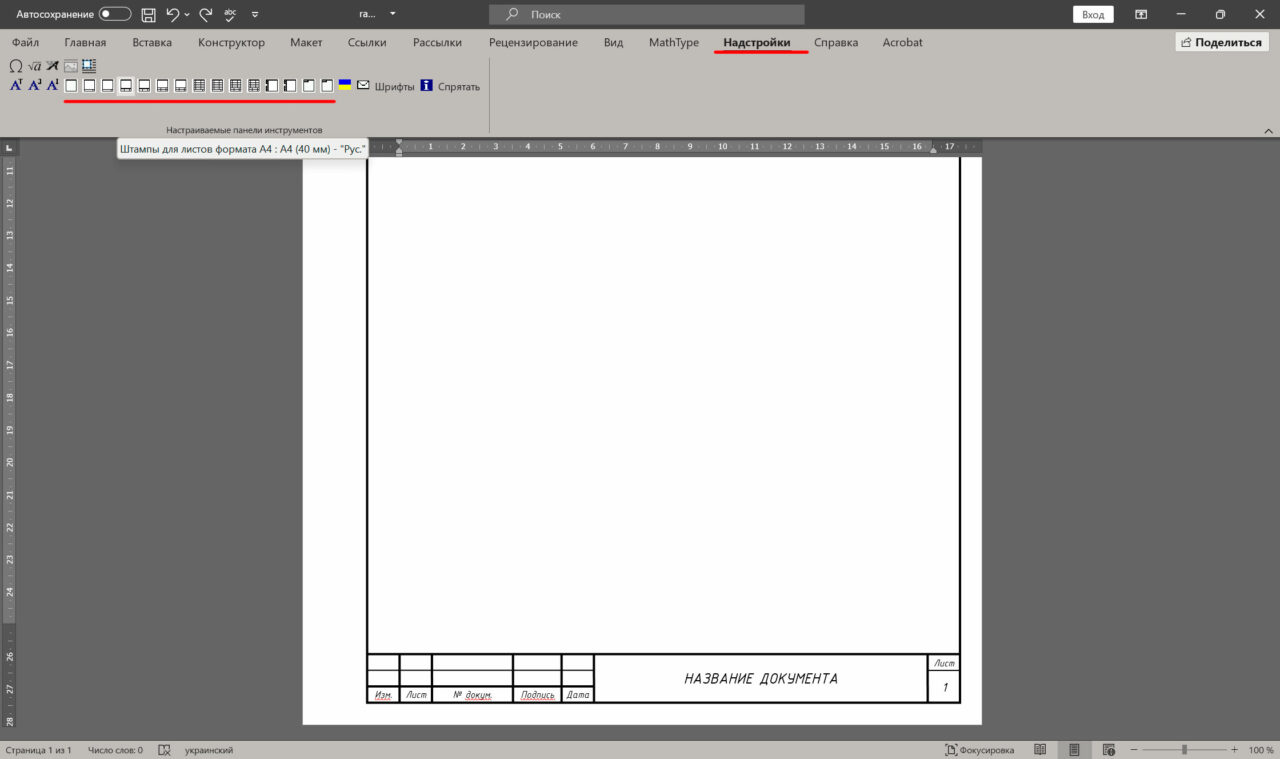Click the Подпись stamp cell

coord(537,694)
